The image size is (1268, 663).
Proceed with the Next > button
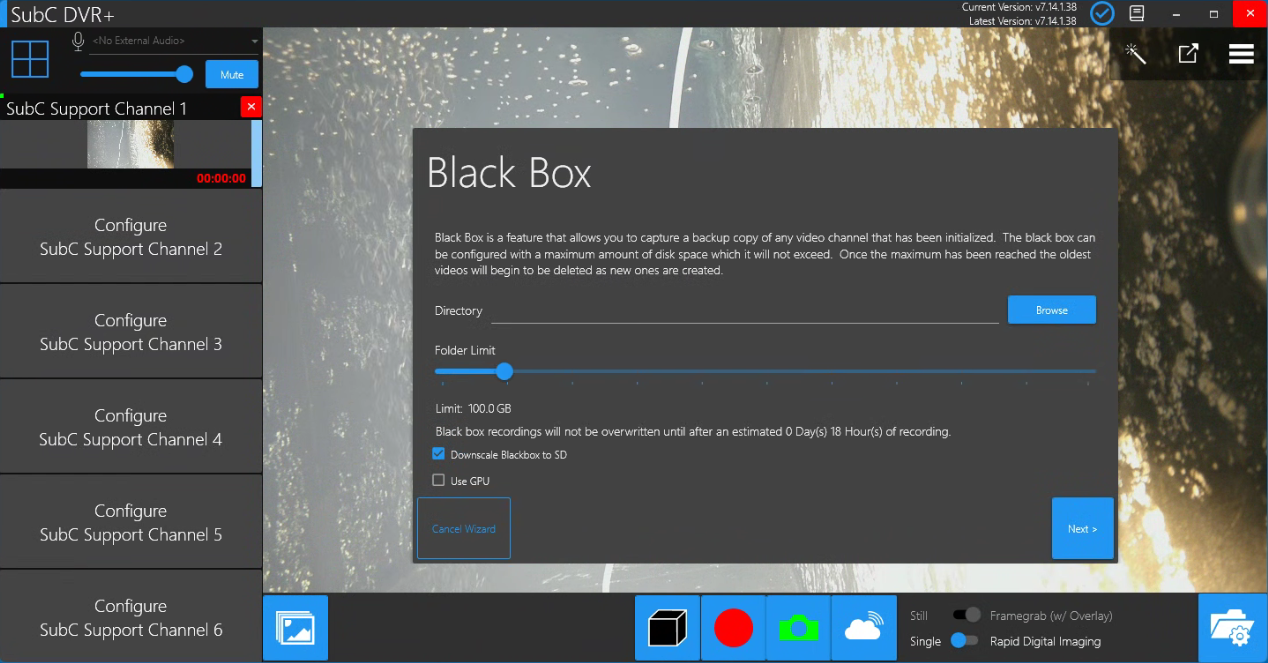(1083, 528)
